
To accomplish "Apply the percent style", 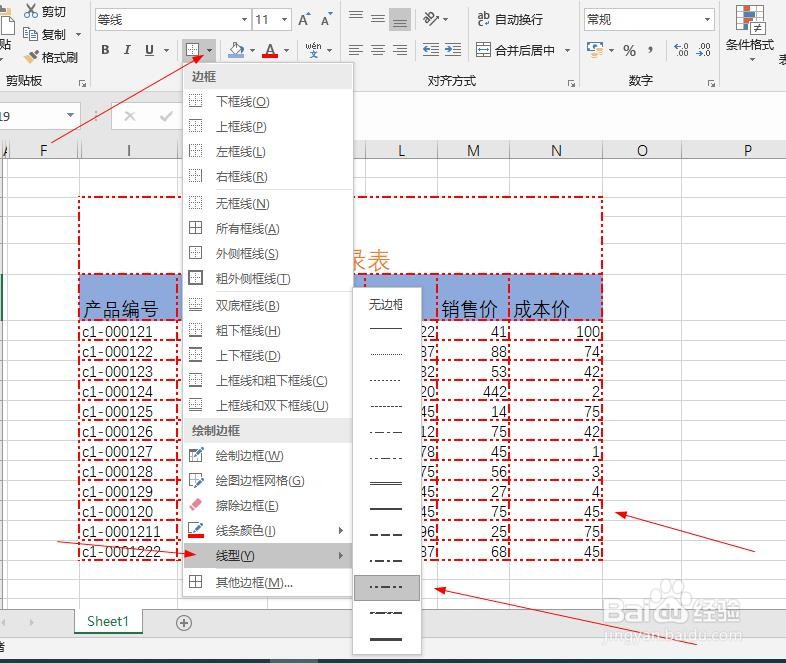I will pos(630,50).
